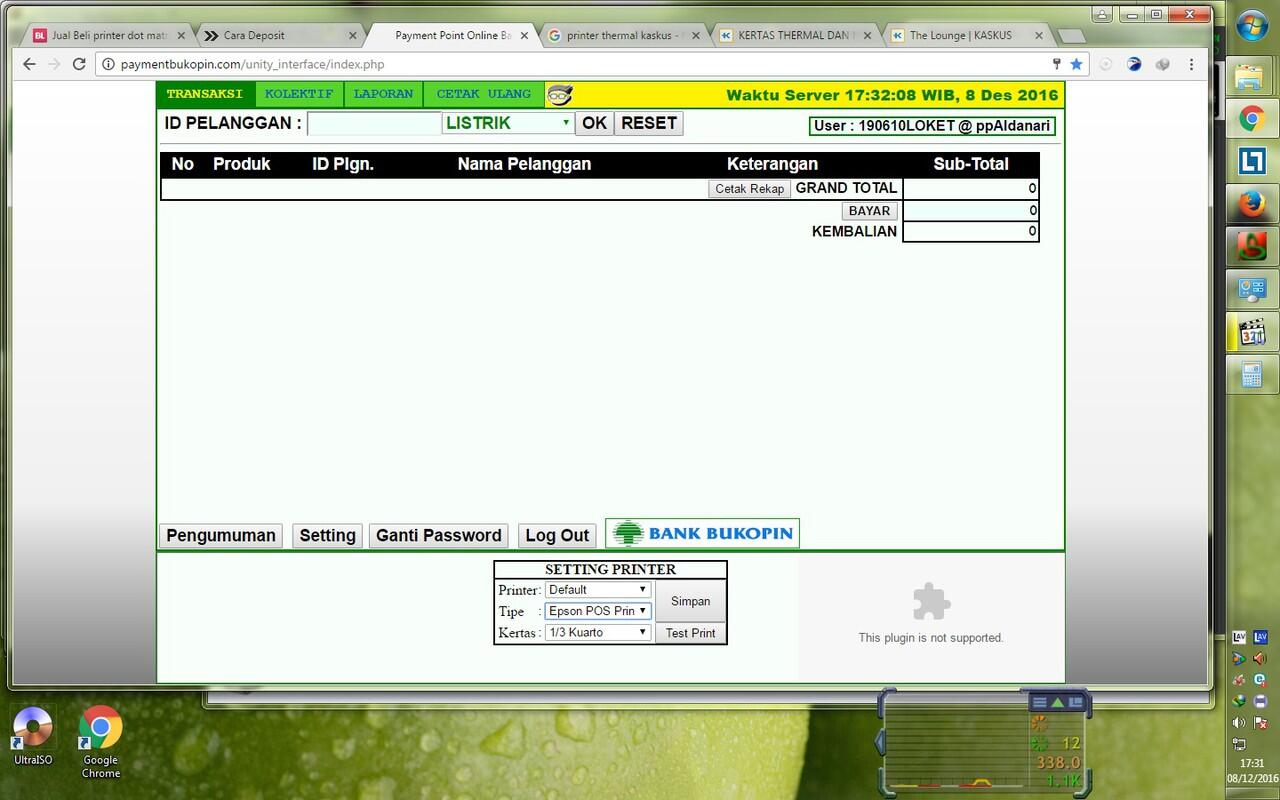
Task: Click the mascot face icon beside CETAK ULANG
Action: tap(559, 94)
